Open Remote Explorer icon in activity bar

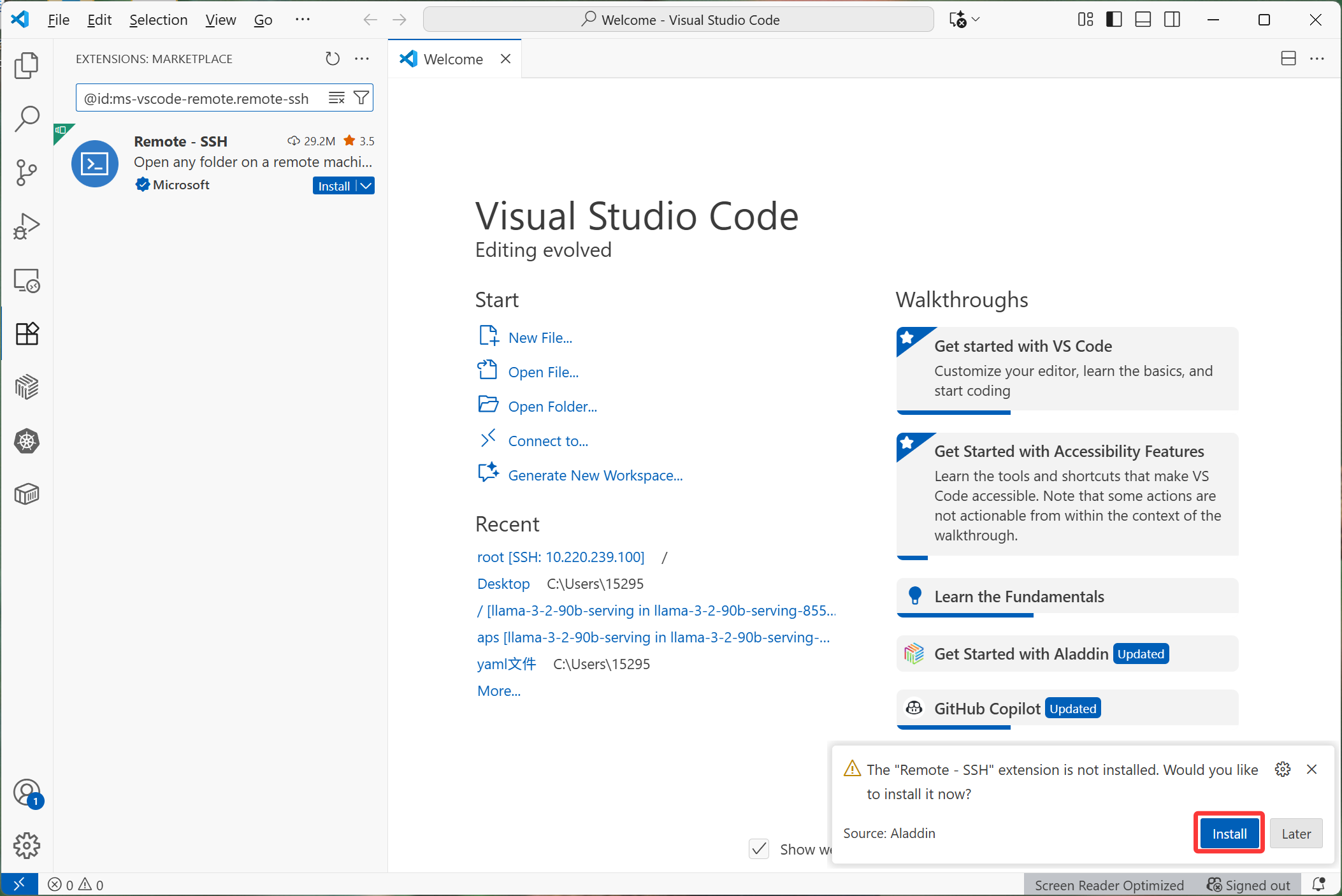[26, 280]
